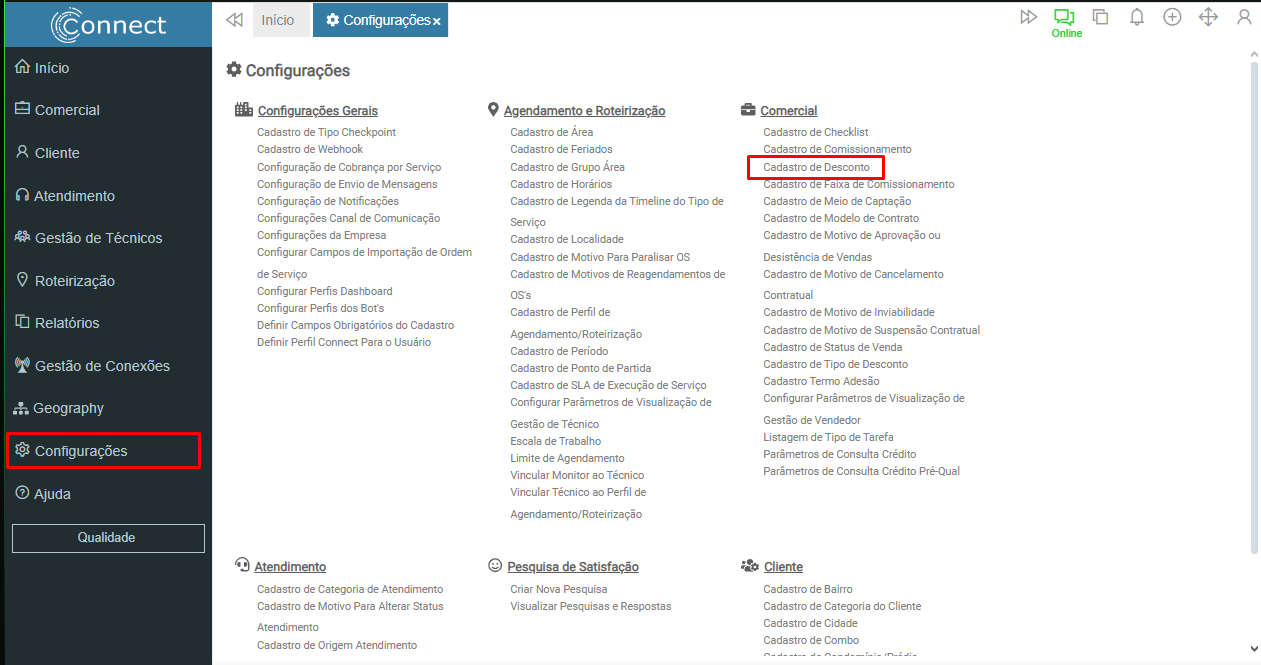Open Comercial in the sidebar menu
The image size is (1261, 665).
click(67, 110)
